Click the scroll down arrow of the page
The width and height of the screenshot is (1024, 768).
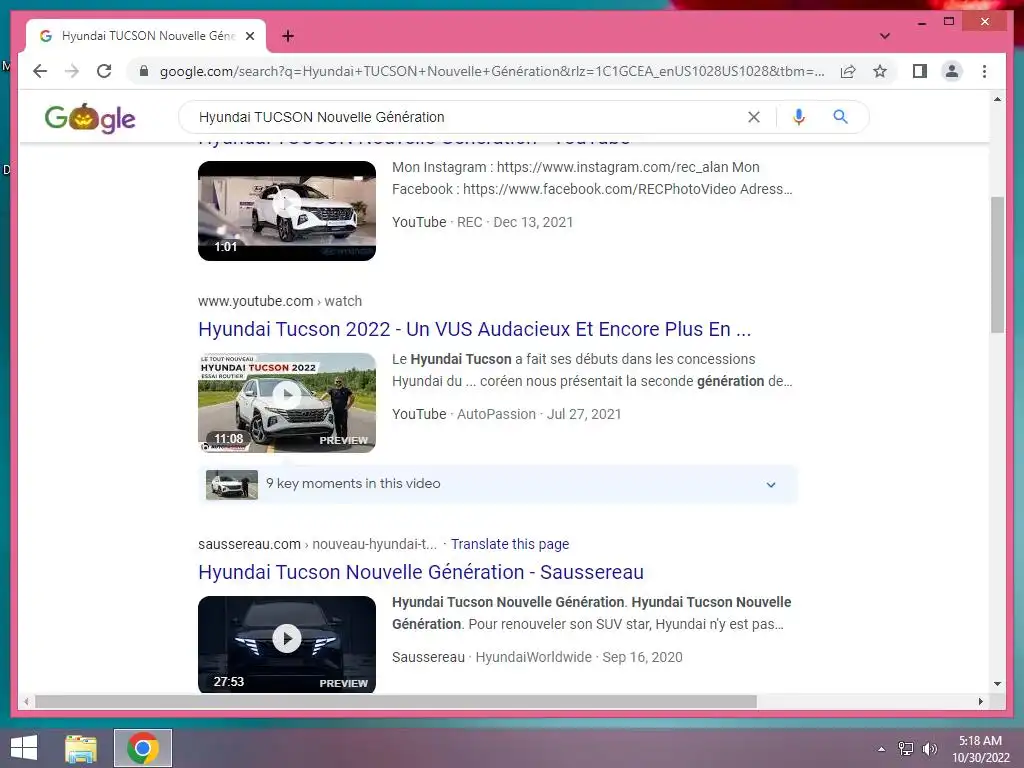click(x=997, y=684)
